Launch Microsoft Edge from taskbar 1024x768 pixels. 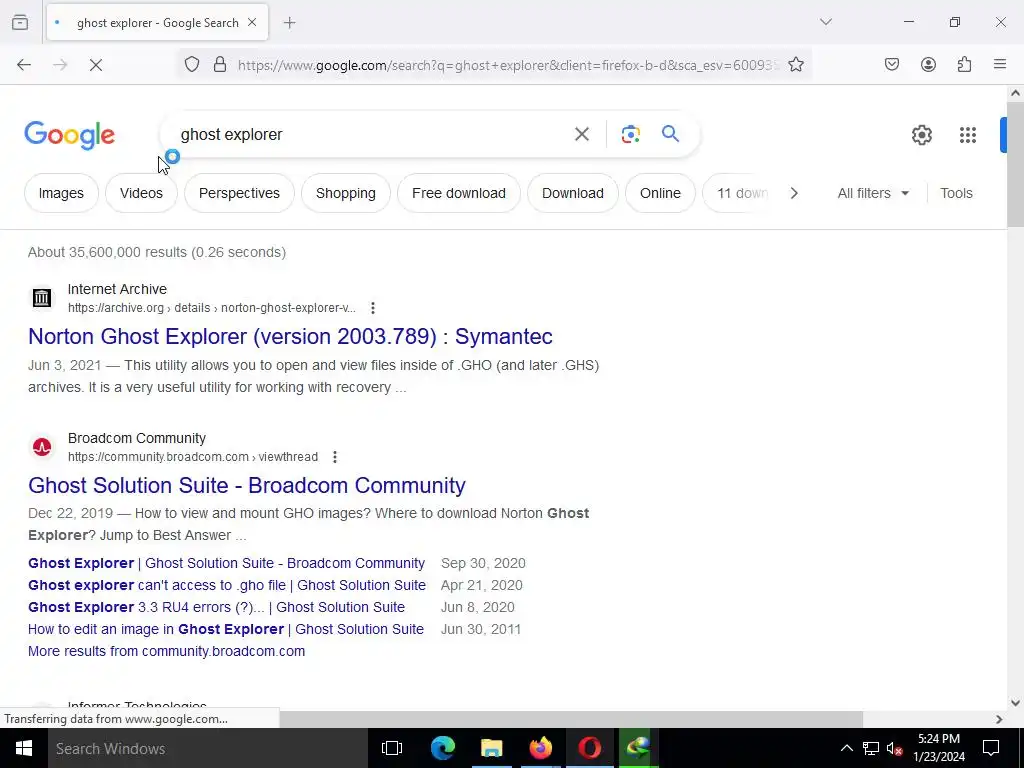pos(442,748)
